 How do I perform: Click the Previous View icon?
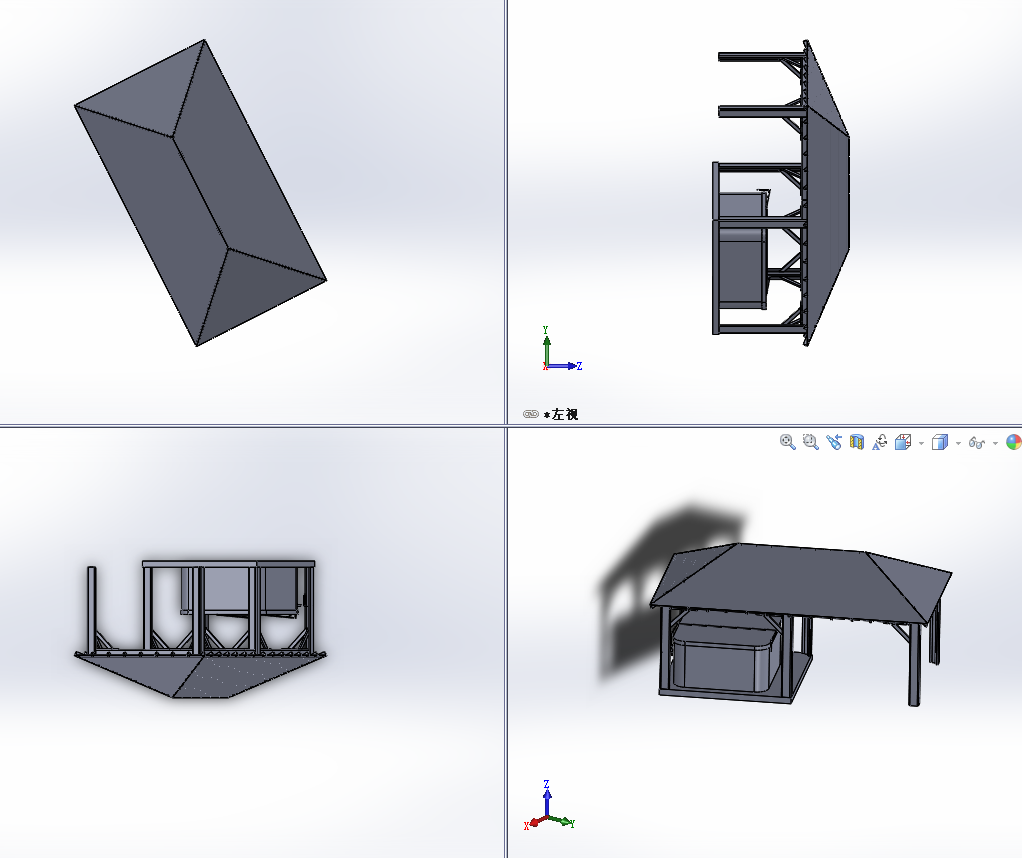point(834,442)
